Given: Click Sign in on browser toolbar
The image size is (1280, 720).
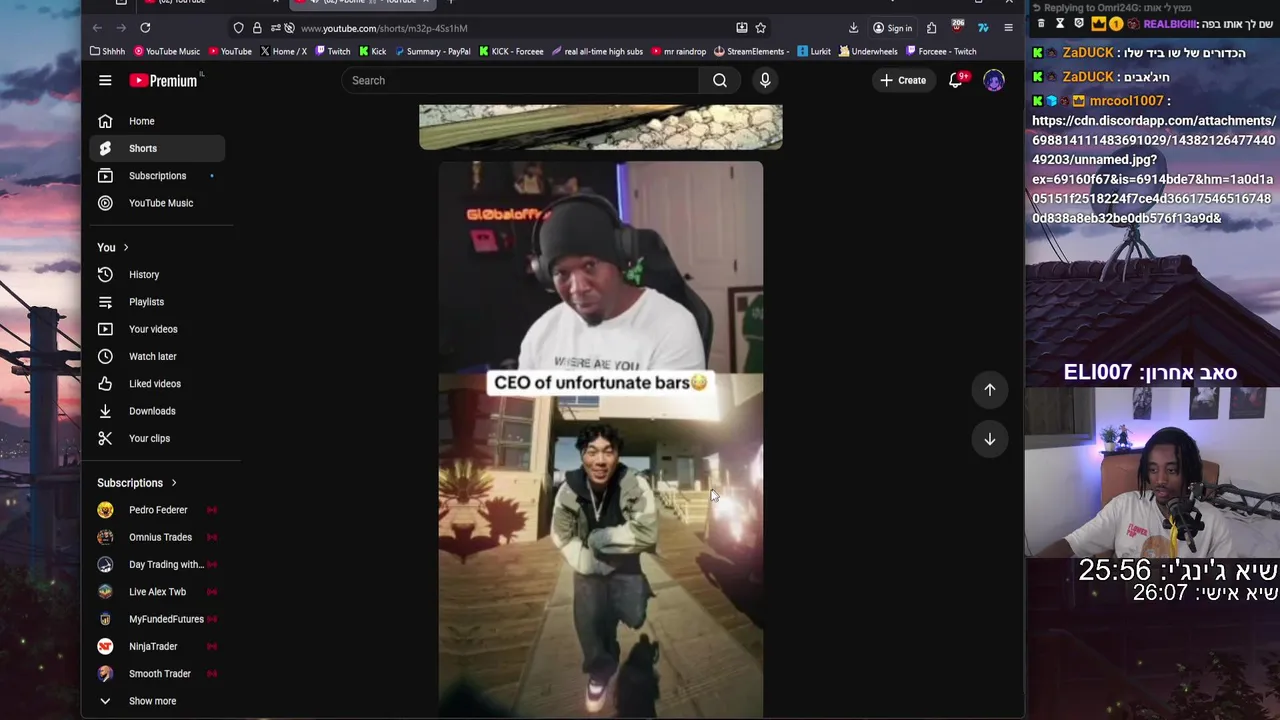Looking at the screenshot, I should click(892, 28).
